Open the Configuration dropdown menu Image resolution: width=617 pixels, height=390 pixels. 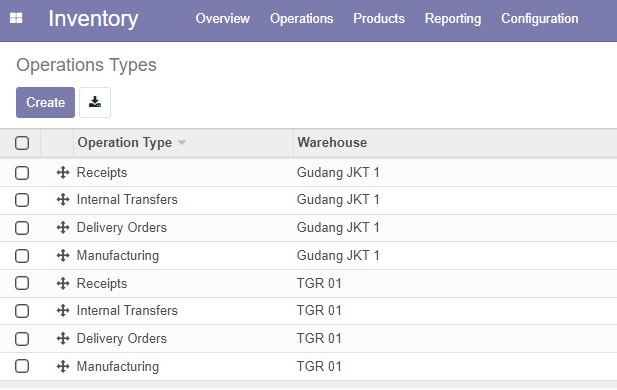tap(539, 18)
